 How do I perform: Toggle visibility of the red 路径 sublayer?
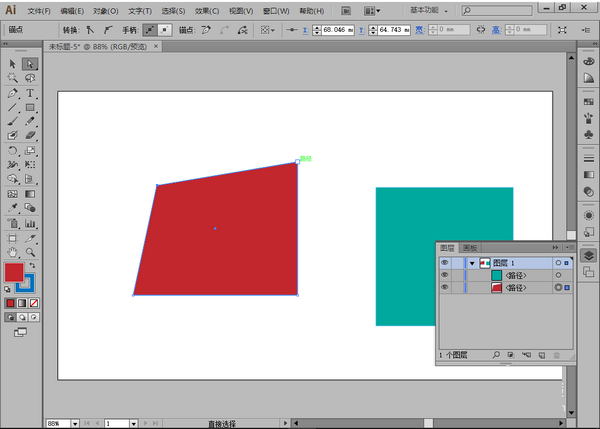(x=445, y=288)
